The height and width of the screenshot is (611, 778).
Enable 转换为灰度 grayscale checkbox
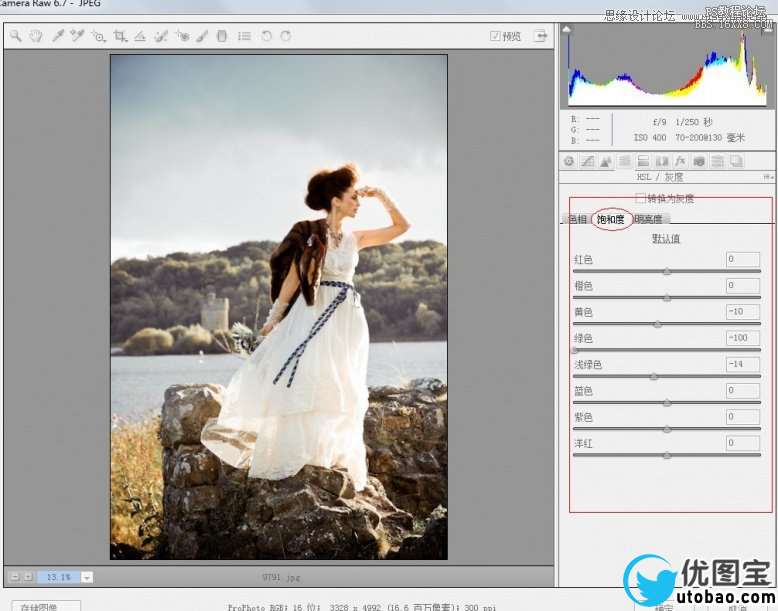[640, 198]
